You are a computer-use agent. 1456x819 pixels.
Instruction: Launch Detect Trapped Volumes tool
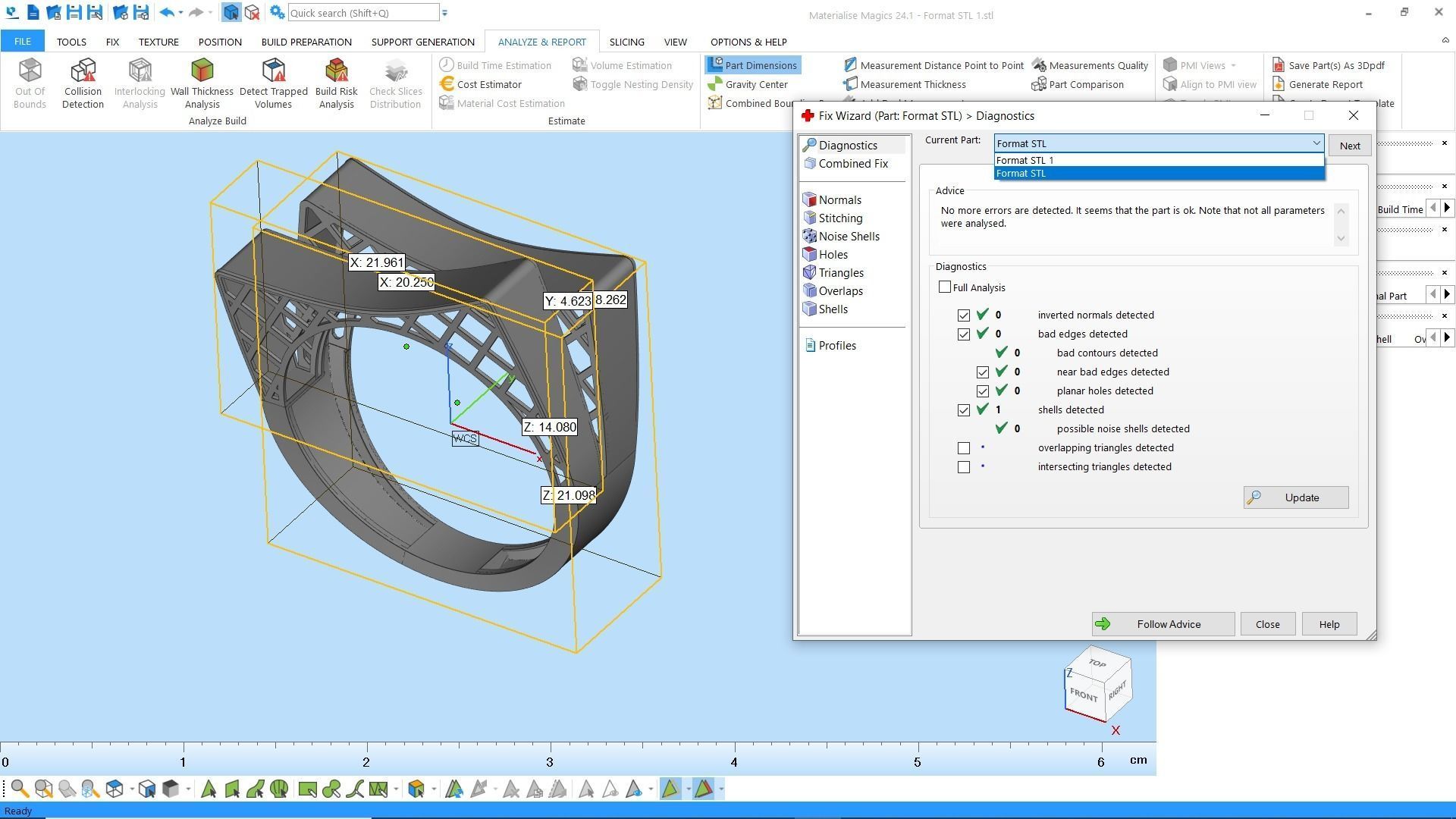[x=273, y=84]
